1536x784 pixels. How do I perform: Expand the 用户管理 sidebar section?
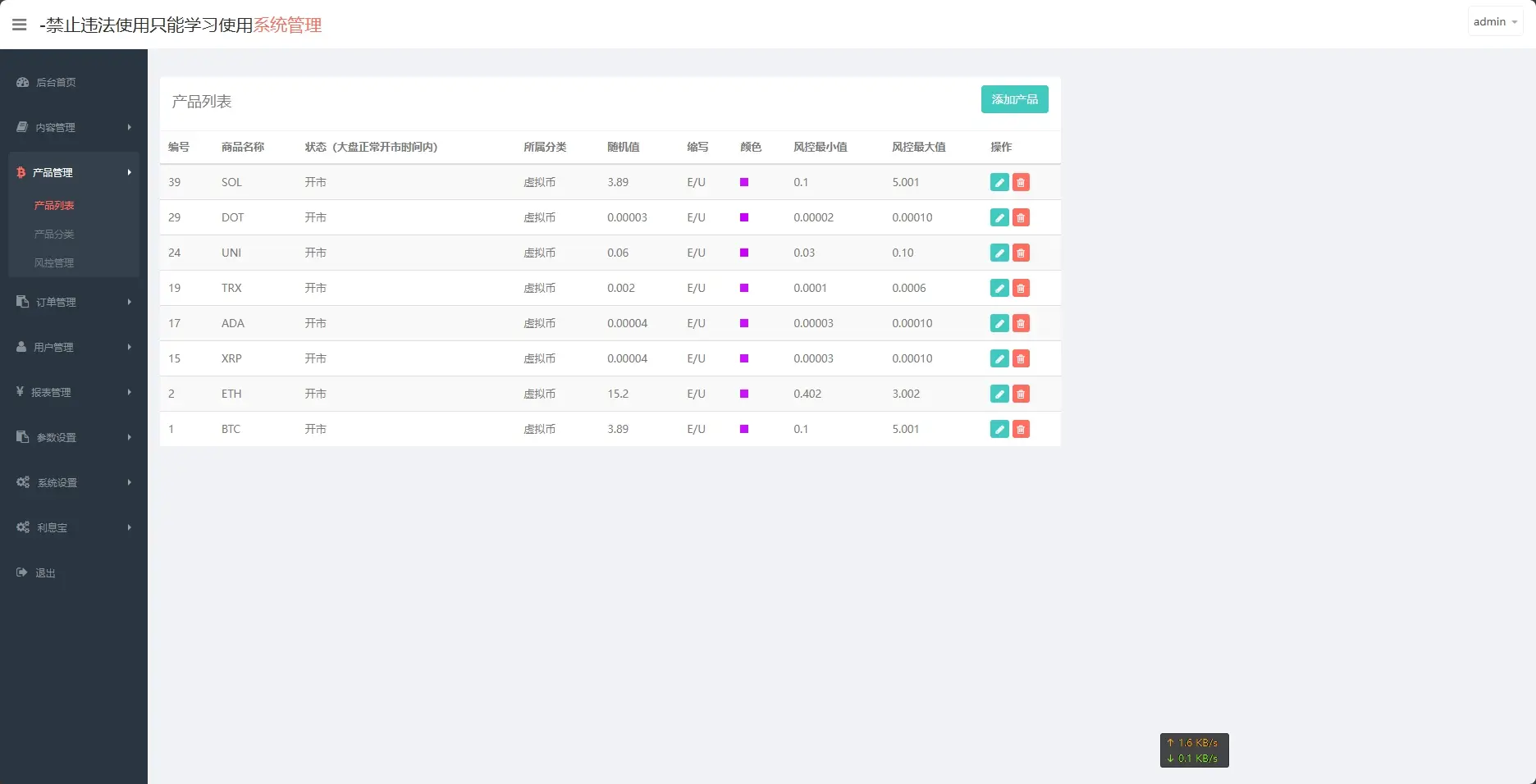coord(73,347)
